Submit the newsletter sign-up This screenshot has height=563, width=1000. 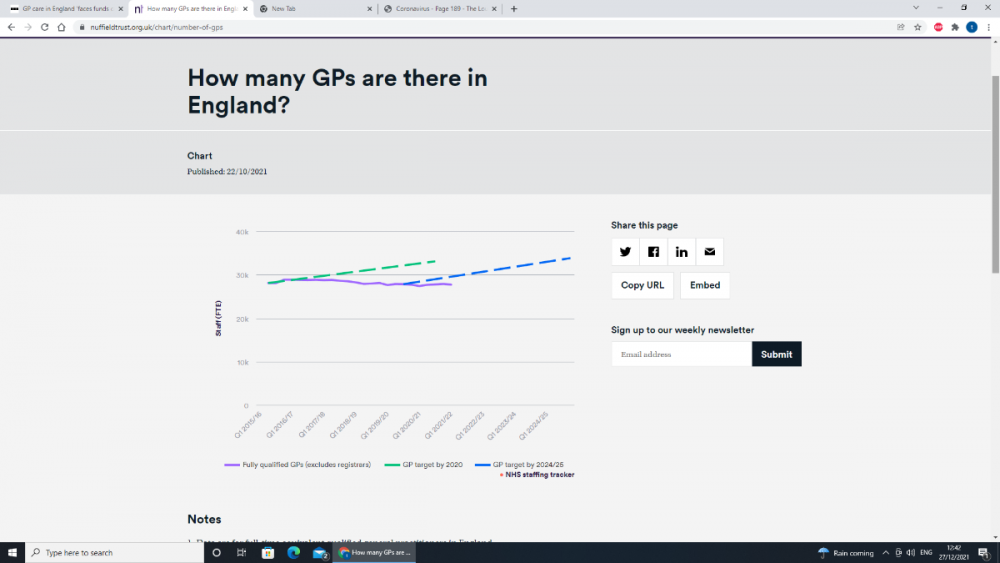776,354
